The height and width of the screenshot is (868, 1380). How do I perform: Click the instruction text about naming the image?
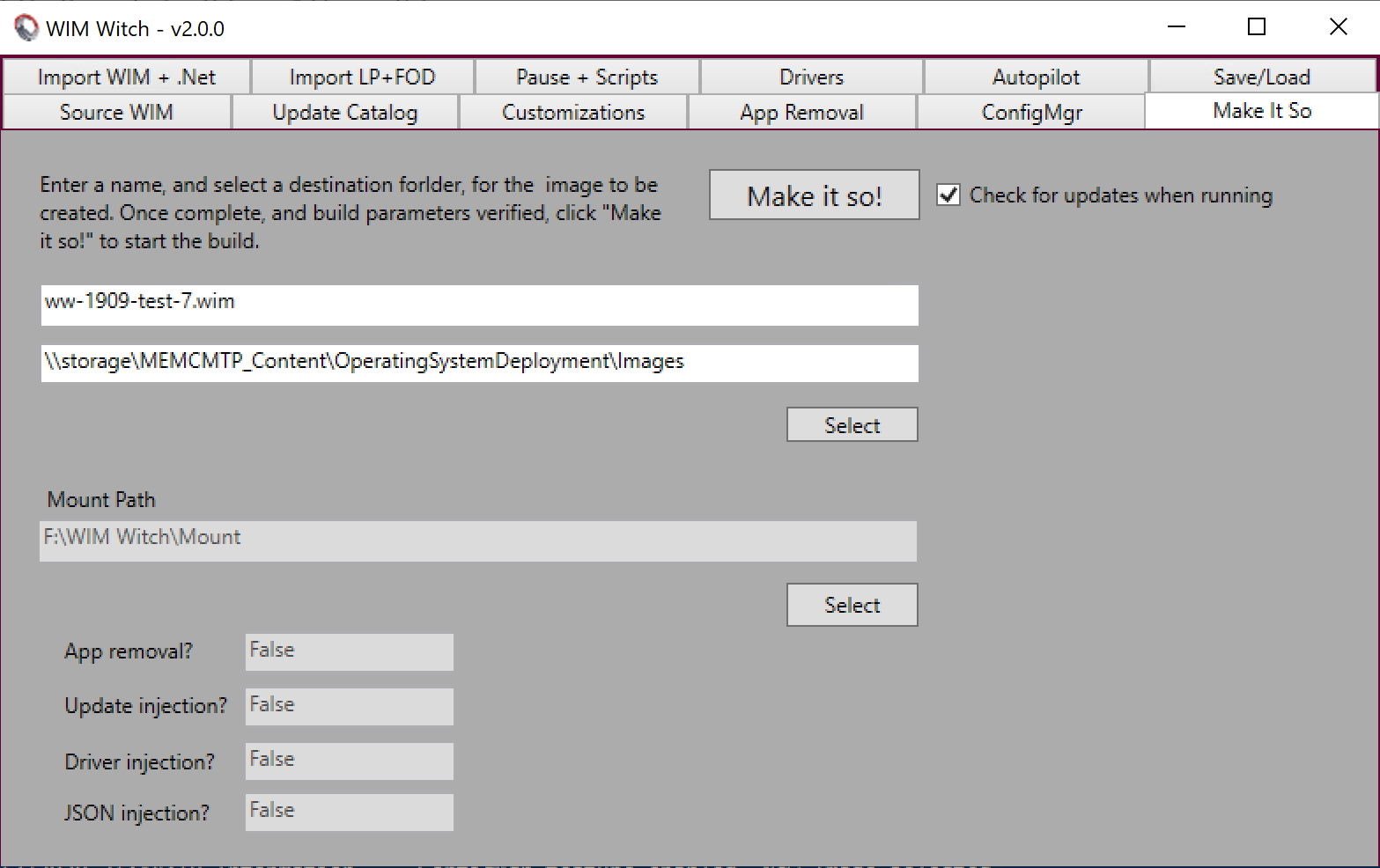click(x=351, y=213)
